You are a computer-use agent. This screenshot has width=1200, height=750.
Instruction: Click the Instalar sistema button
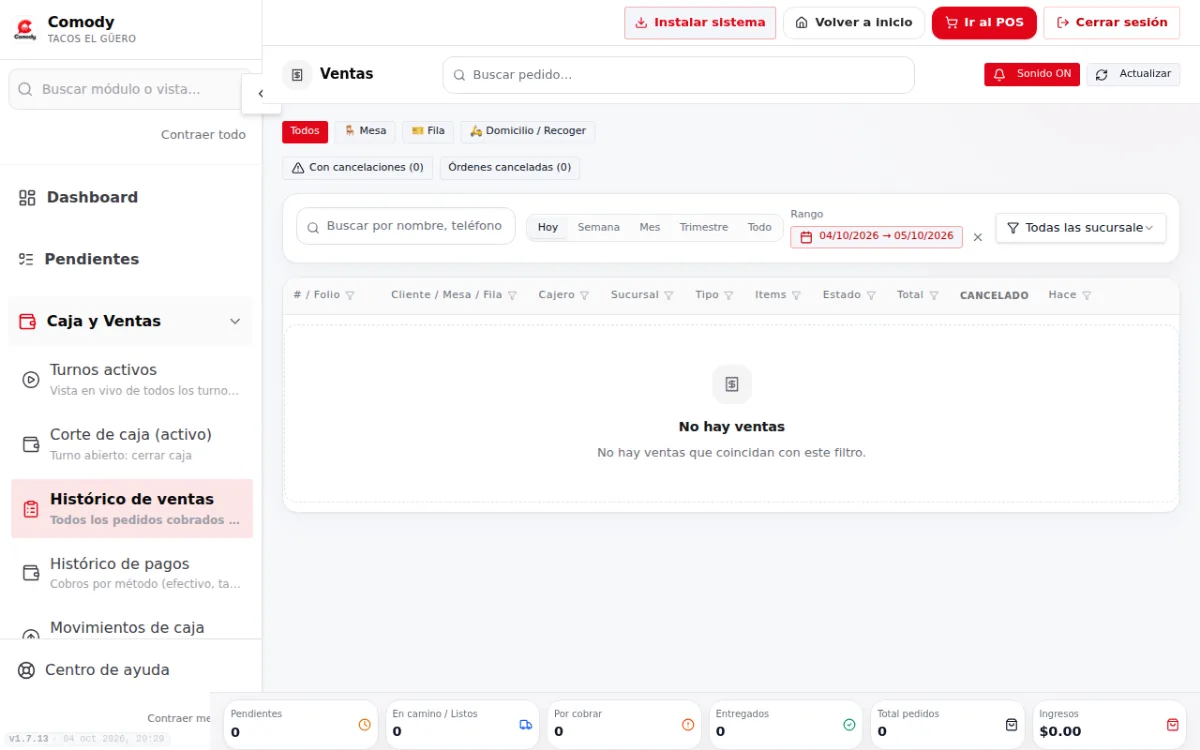tap(700, 23)
